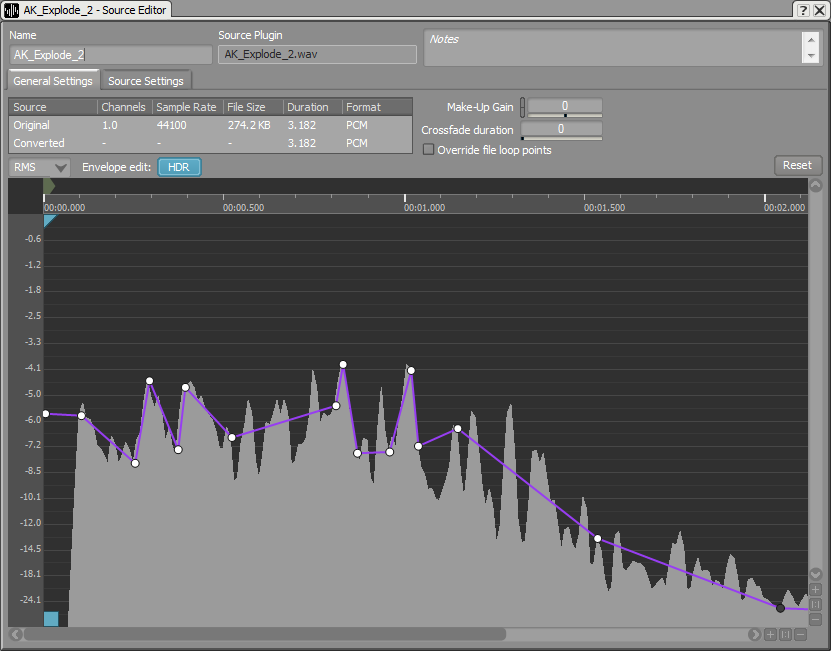The image size is (831, 651).
Task: Click the green trim start marker on the timeline
Action: coord(49,186)
